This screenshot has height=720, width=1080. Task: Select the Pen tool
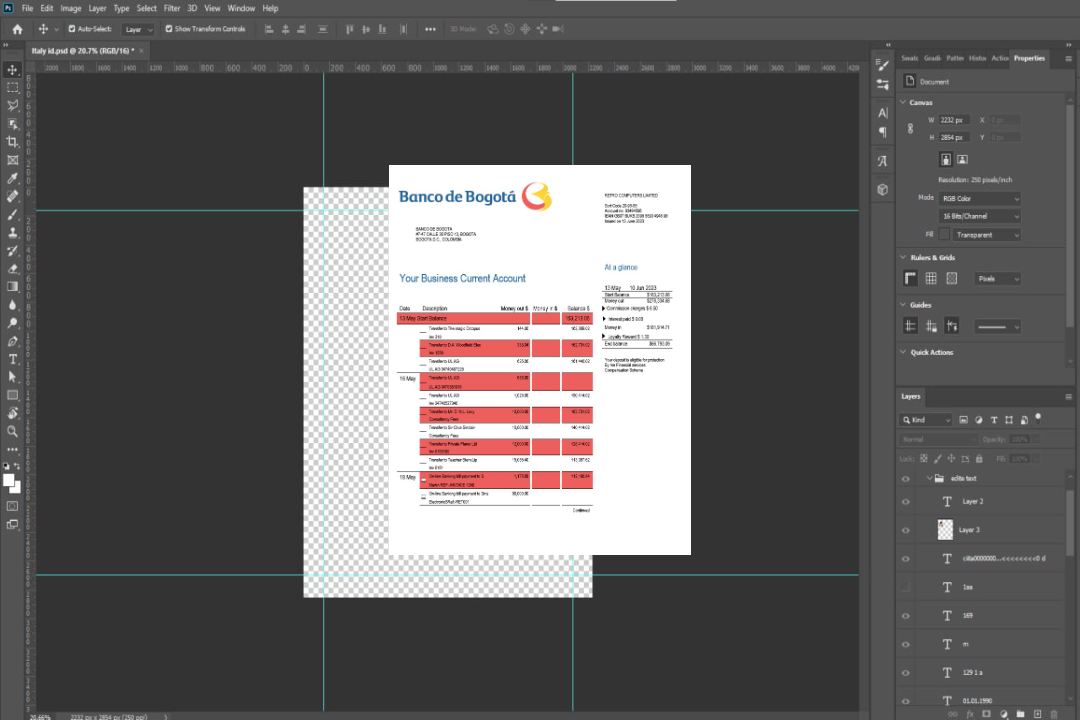coord(12,341)
